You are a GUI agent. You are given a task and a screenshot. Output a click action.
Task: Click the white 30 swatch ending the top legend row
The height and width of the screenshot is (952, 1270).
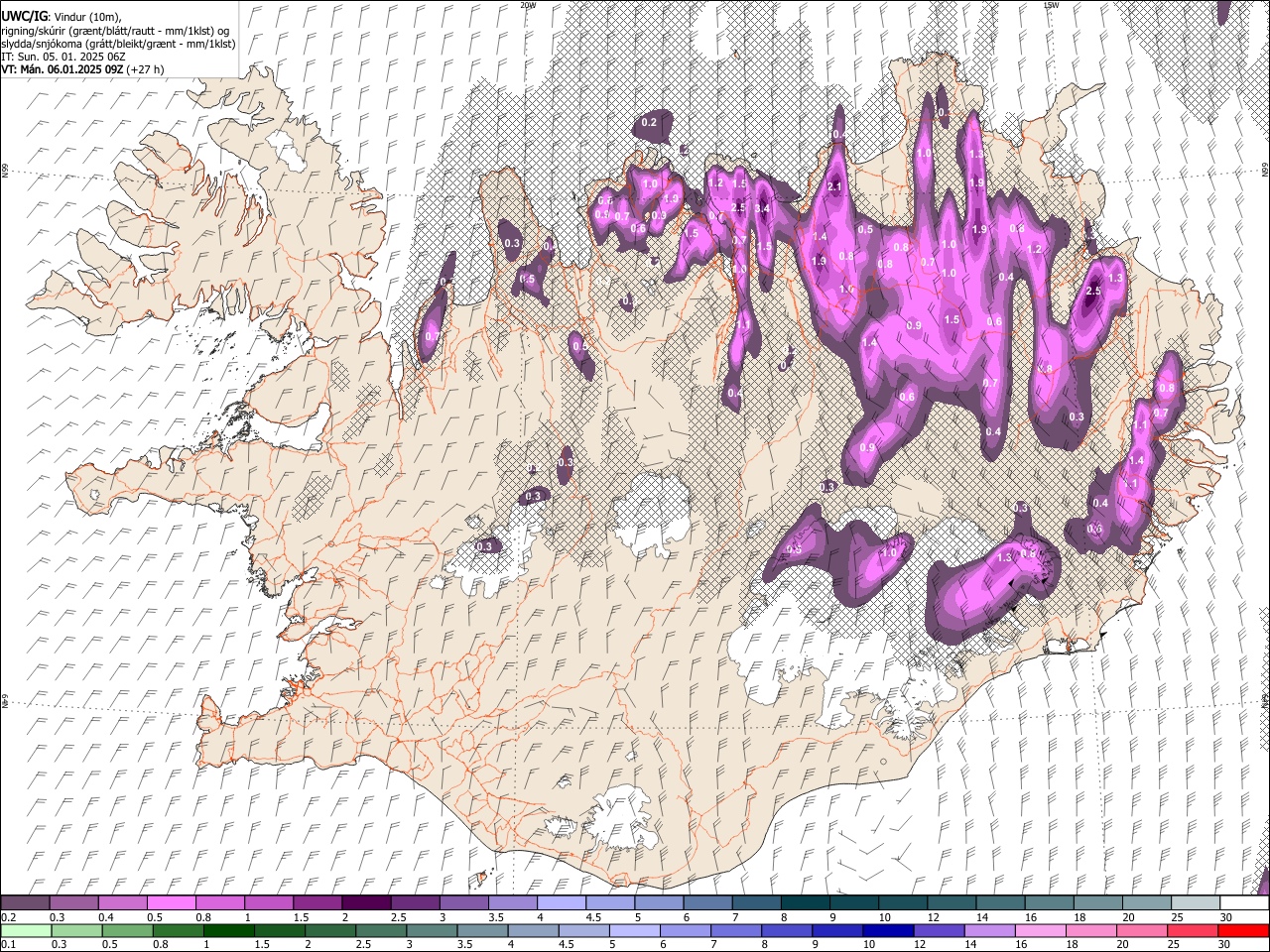tap(1244, 903)
